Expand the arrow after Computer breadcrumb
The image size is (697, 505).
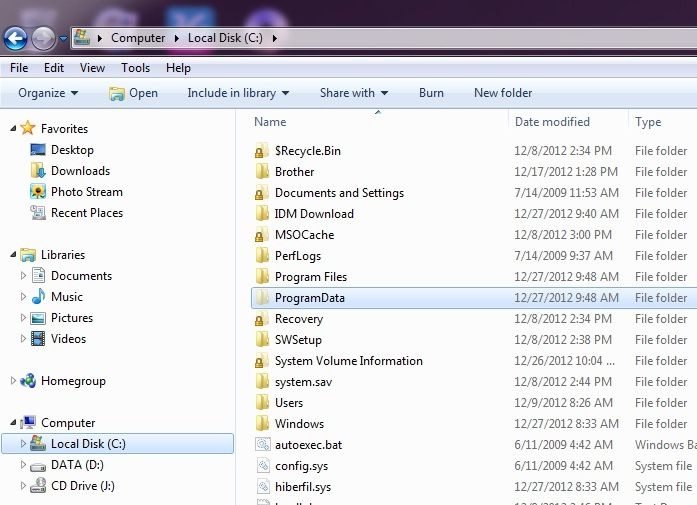176,39
